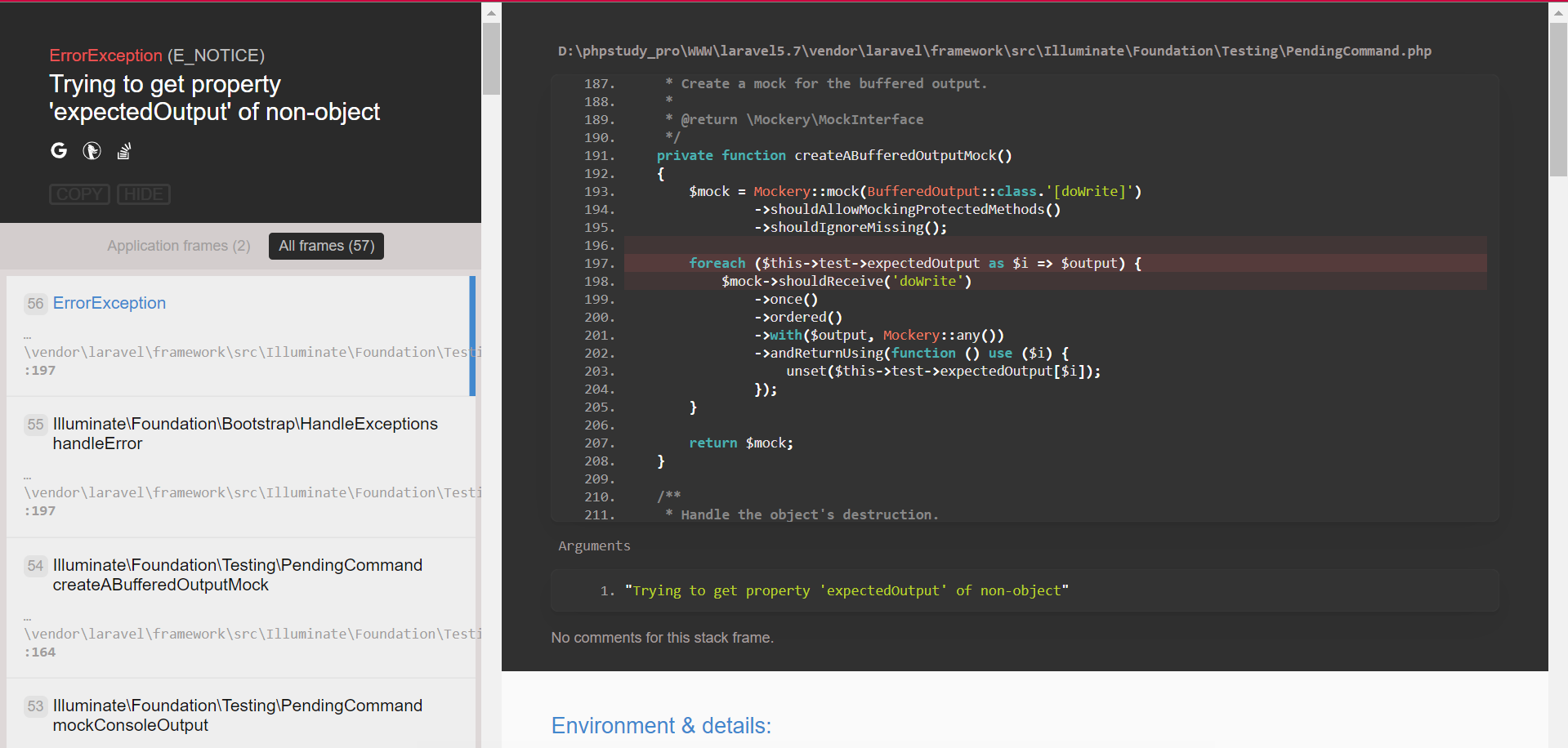Click the HIDE button
Image resolution: width=1568 pixels, height=748 pixels.
pos(144,194)
